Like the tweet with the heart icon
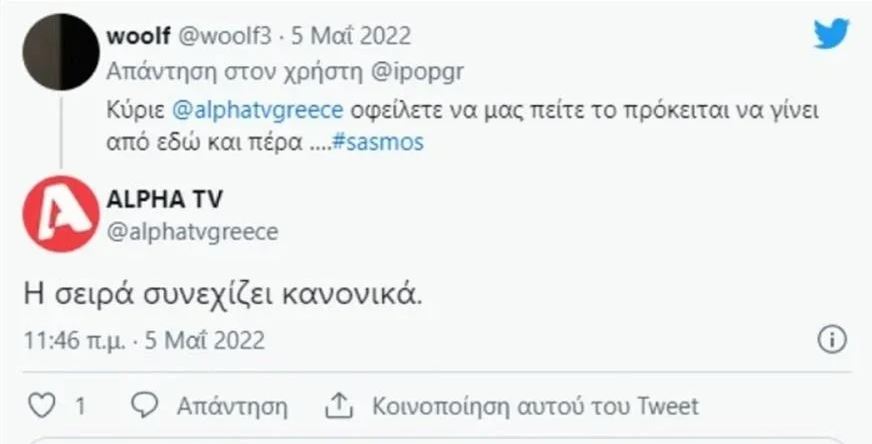 point(39,406)
